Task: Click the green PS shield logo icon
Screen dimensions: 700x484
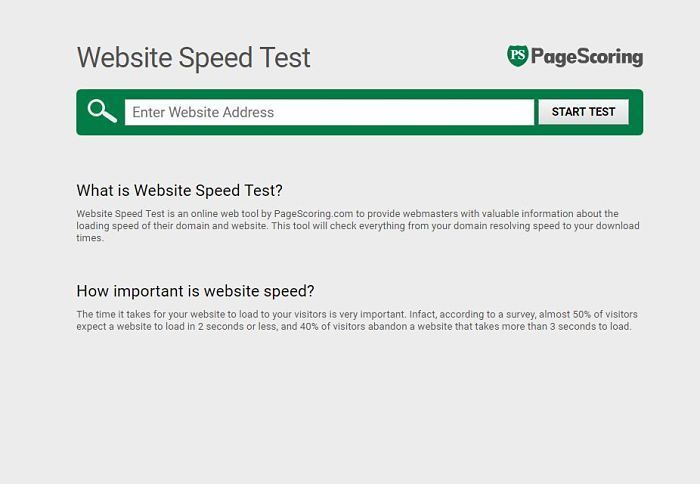Action: tap(517, 56)
